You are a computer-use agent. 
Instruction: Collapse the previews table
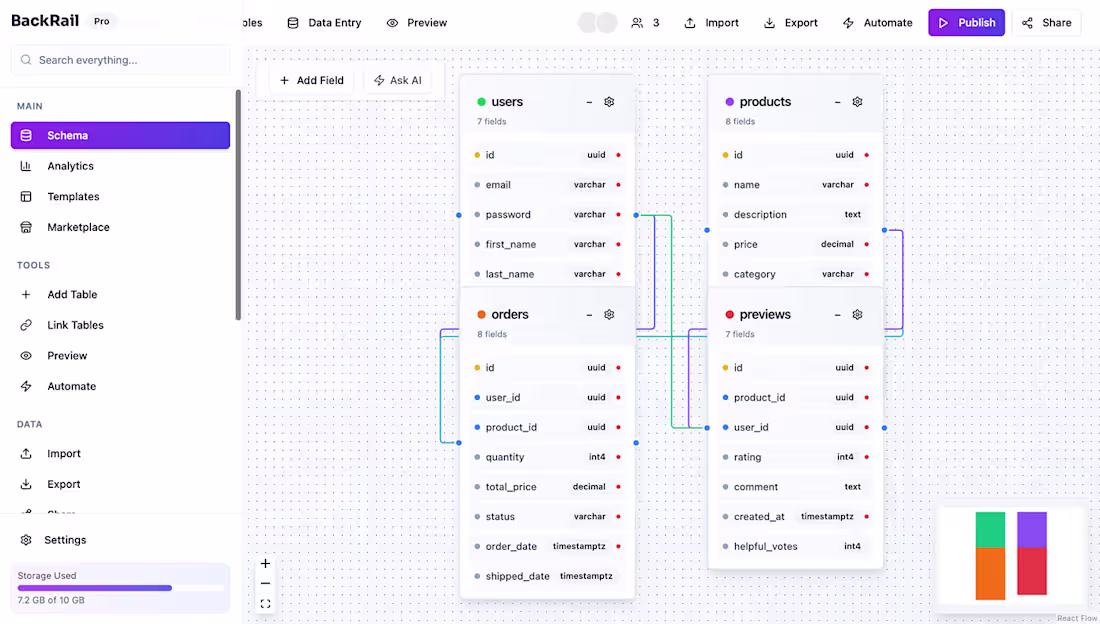tap(836, 314)
